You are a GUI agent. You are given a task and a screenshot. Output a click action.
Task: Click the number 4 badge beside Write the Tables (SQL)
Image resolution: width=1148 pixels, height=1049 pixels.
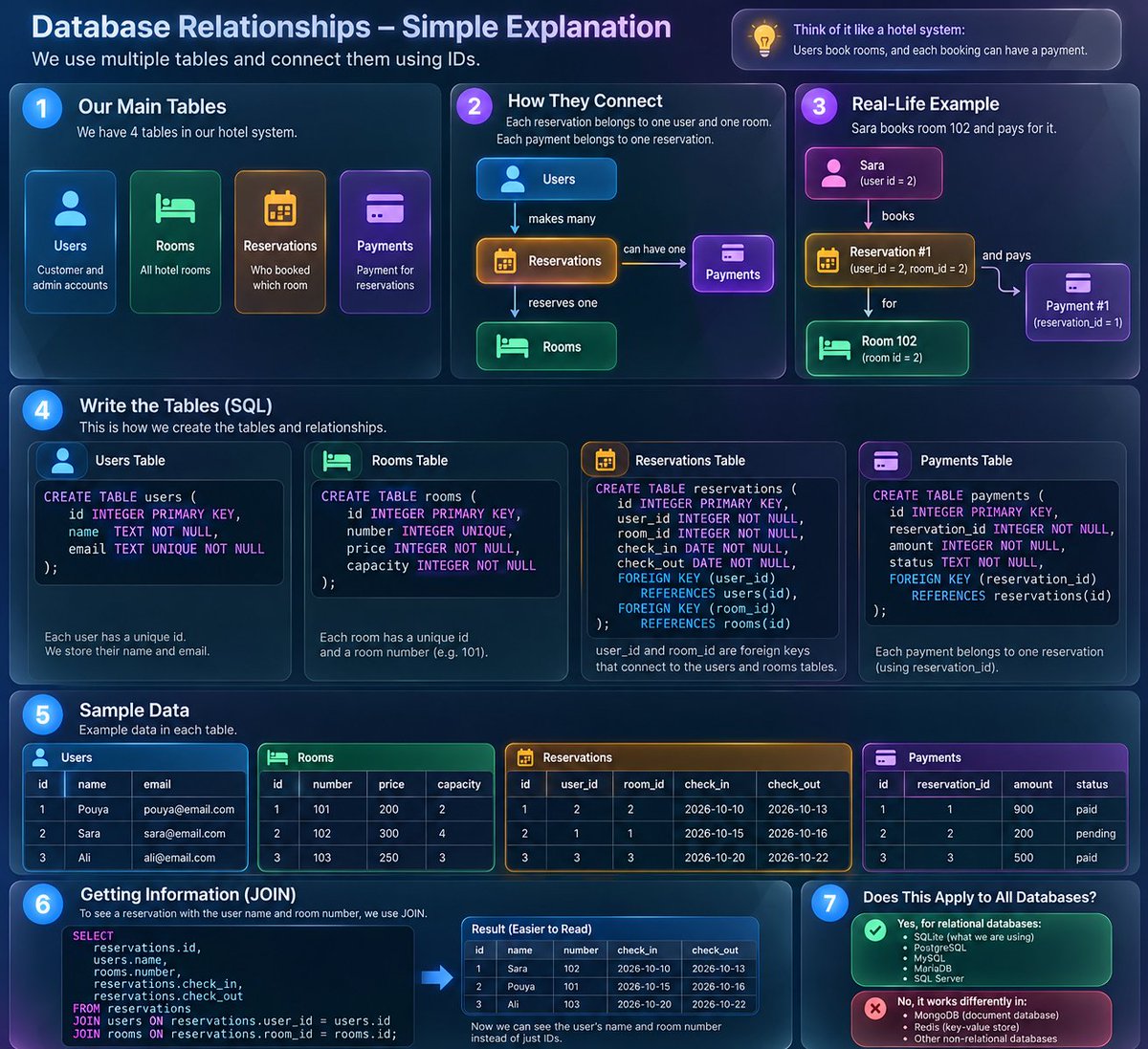42,410
